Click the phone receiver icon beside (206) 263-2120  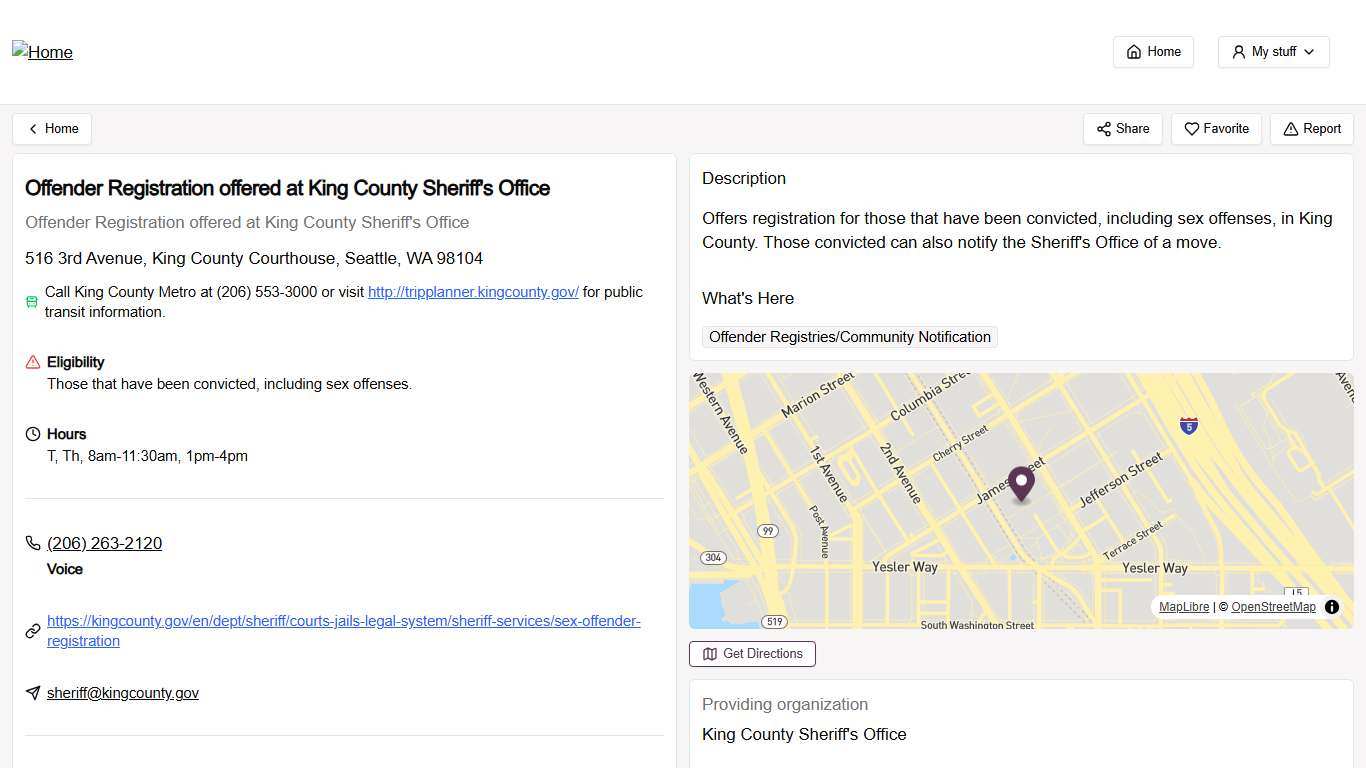point(32,542)
